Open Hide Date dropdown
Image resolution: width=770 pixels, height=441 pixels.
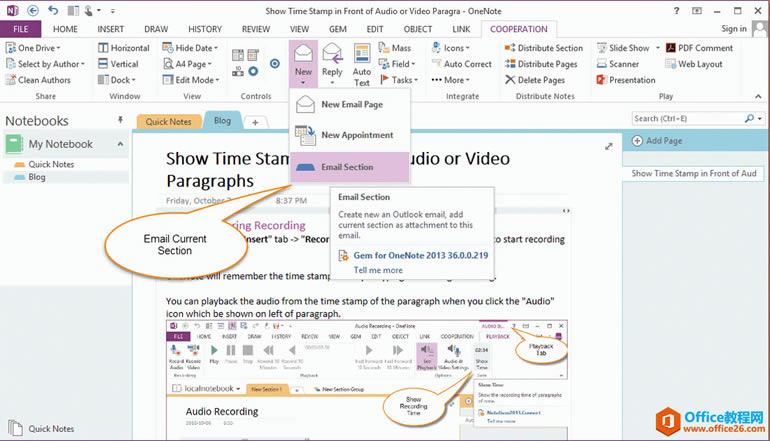(x=190, y=48)
